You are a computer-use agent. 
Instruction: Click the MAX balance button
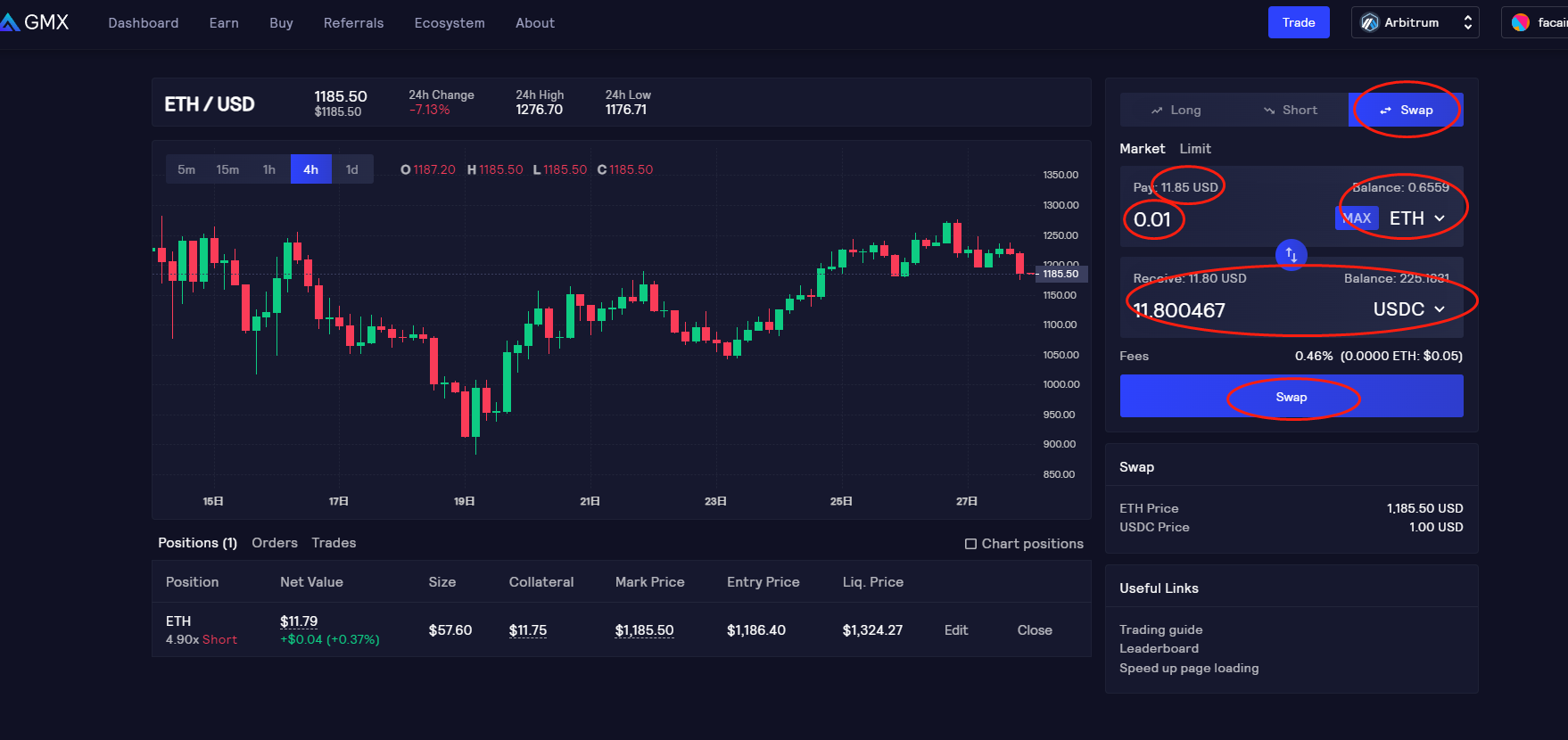click(1357, 218)
